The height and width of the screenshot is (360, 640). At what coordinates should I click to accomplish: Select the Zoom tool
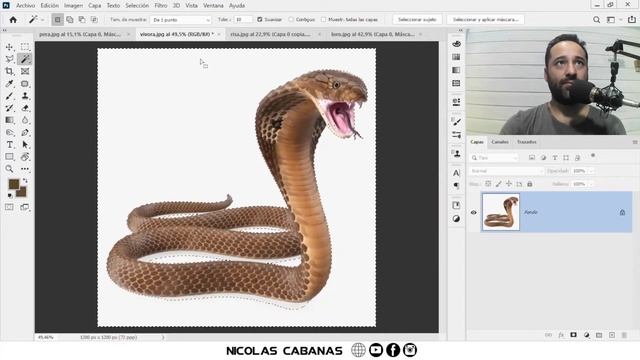point(9,169)
